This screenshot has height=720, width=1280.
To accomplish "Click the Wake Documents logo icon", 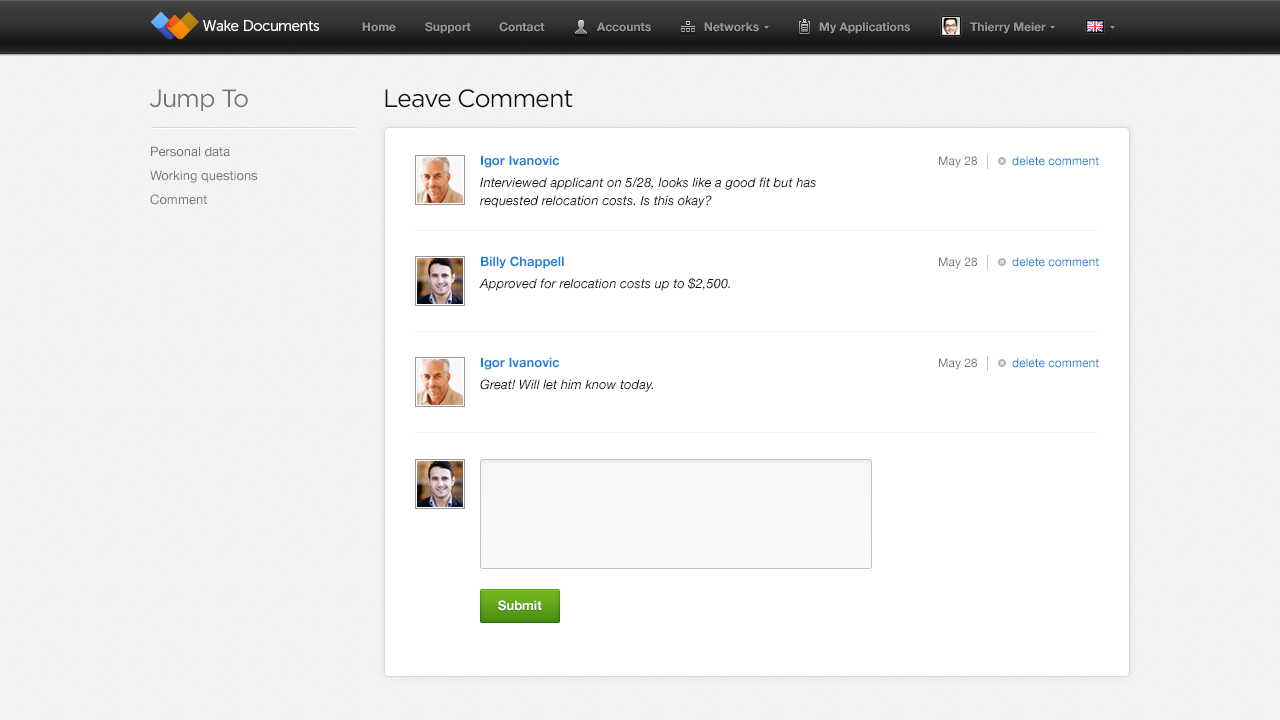I will tap(174, 26).
